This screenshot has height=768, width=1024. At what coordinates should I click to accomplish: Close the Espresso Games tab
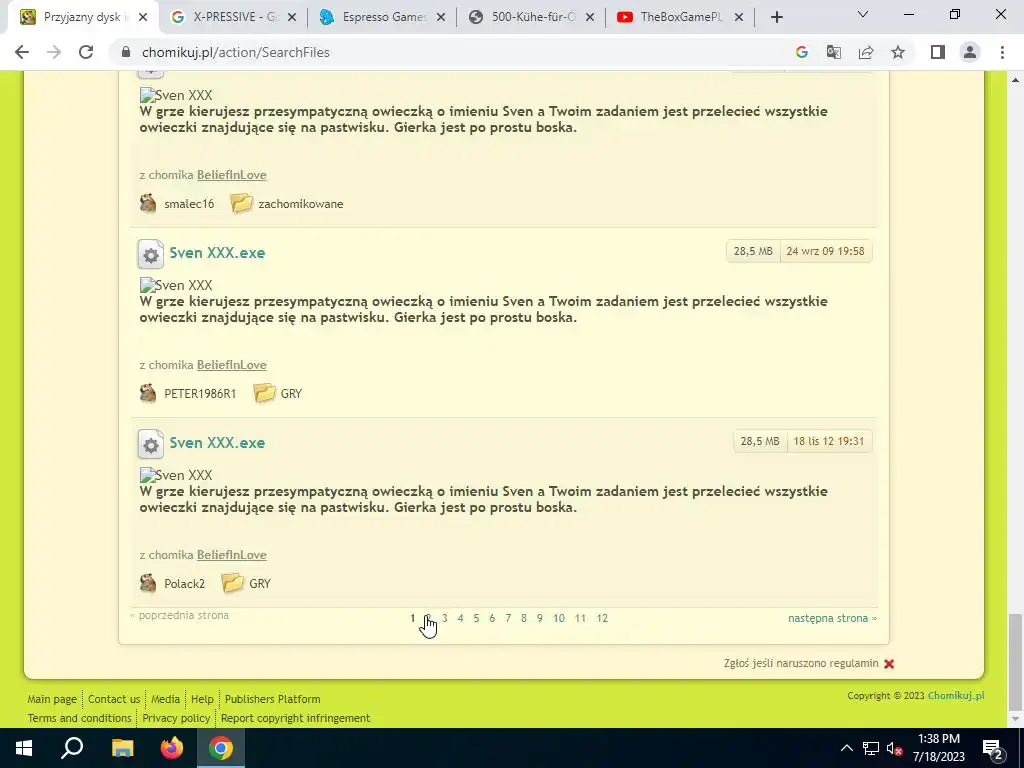click(441, 18)
